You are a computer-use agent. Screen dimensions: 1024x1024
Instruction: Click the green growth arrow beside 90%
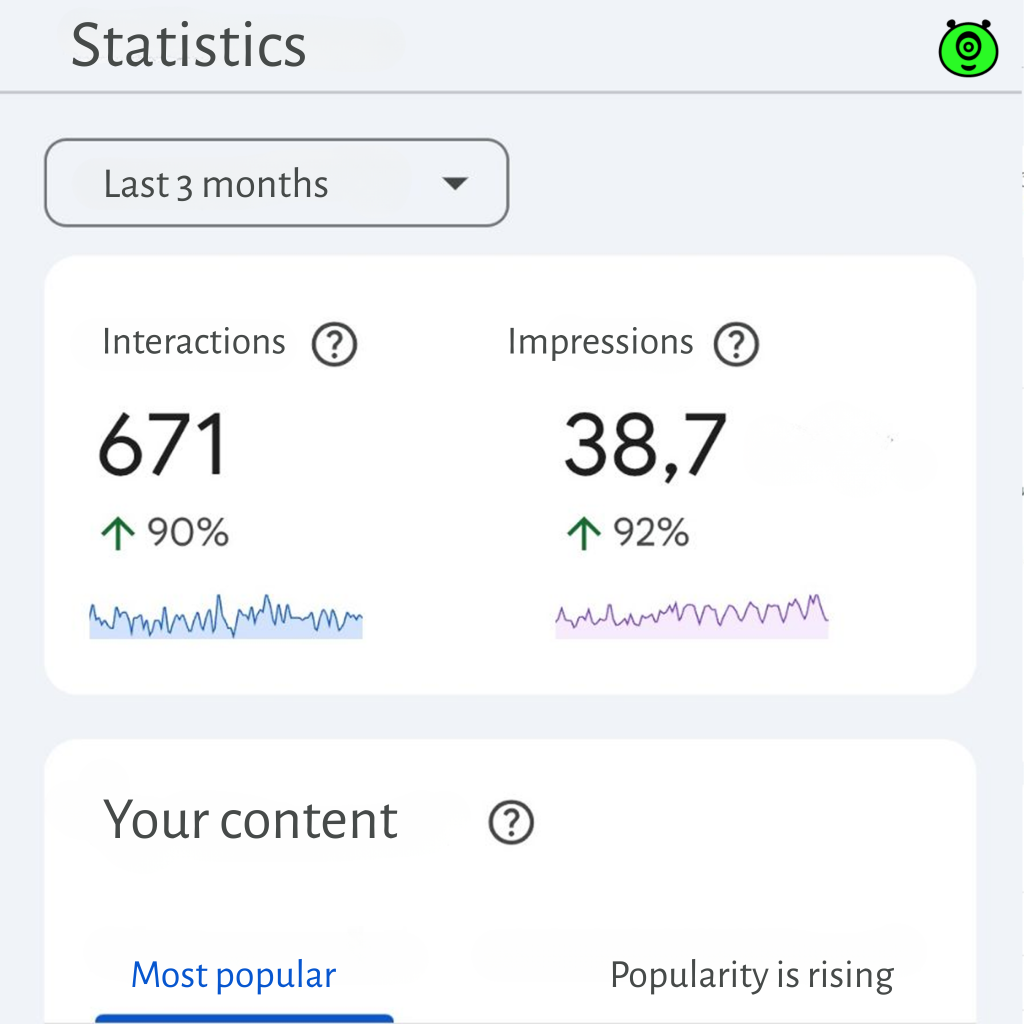pyautogui.click(x=115, y=532)
